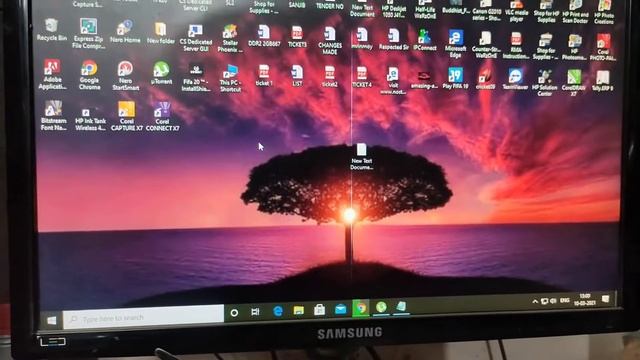
Task: Open the taskbar clock and date
Action: point(585,299)
